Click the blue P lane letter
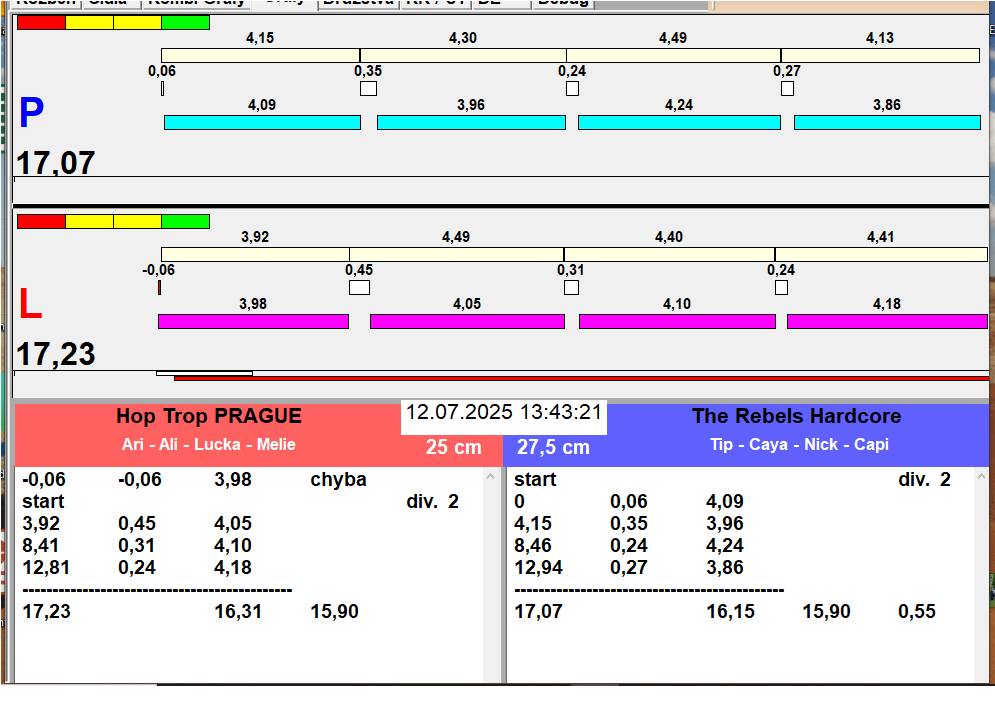Image resolution: width=995 pixels, height=701 pixels. coord(31,112)
